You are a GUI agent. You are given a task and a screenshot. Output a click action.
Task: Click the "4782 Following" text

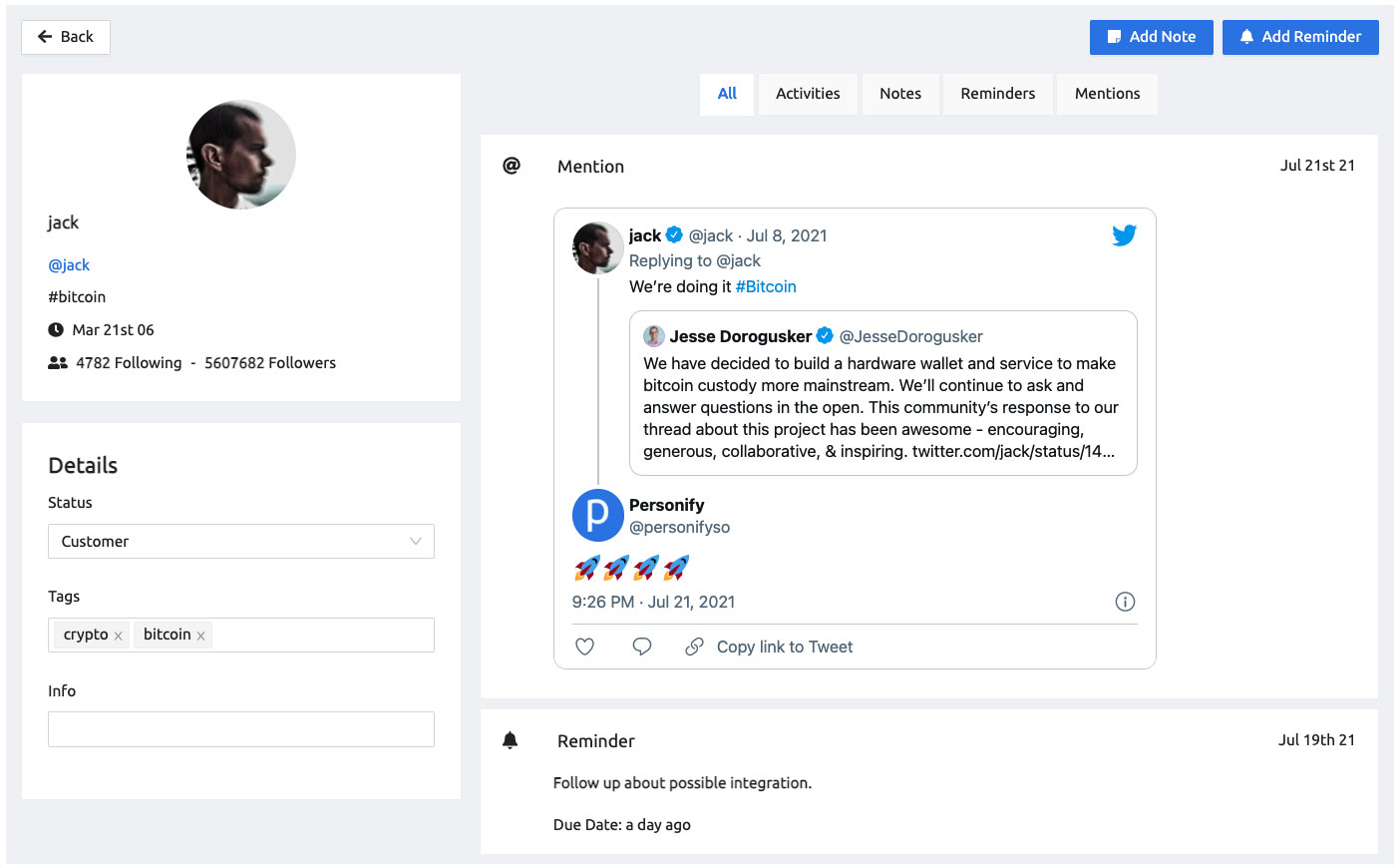pyautogui.click(x=129, y=363)
